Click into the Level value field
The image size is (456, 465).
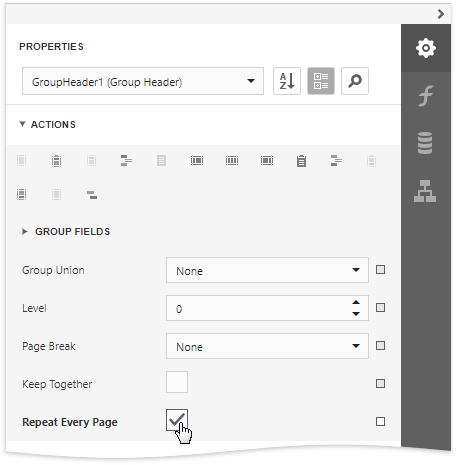(257, 308)
